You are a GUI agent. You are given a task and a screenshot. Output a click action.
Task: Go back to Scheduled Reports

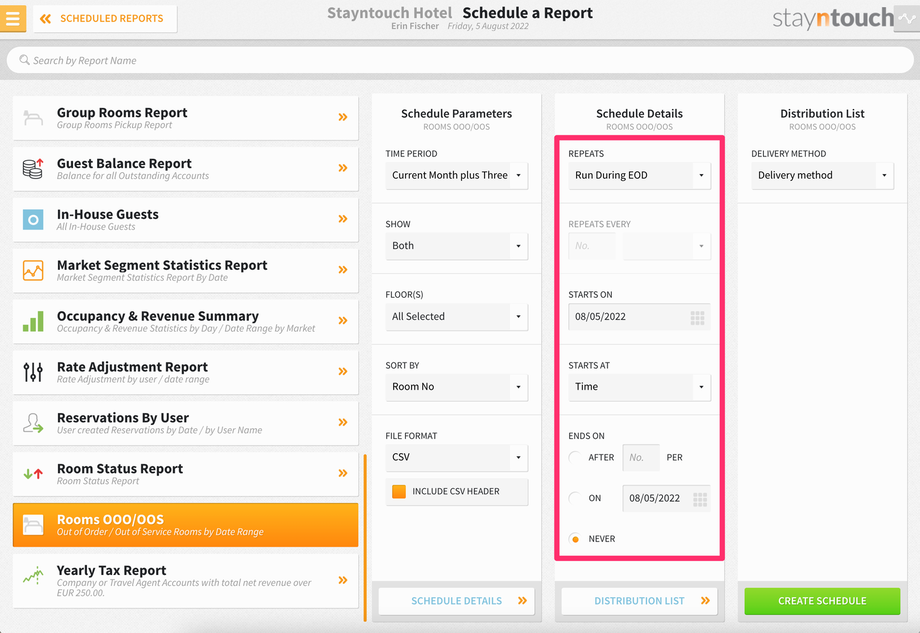tap(105, 19)
